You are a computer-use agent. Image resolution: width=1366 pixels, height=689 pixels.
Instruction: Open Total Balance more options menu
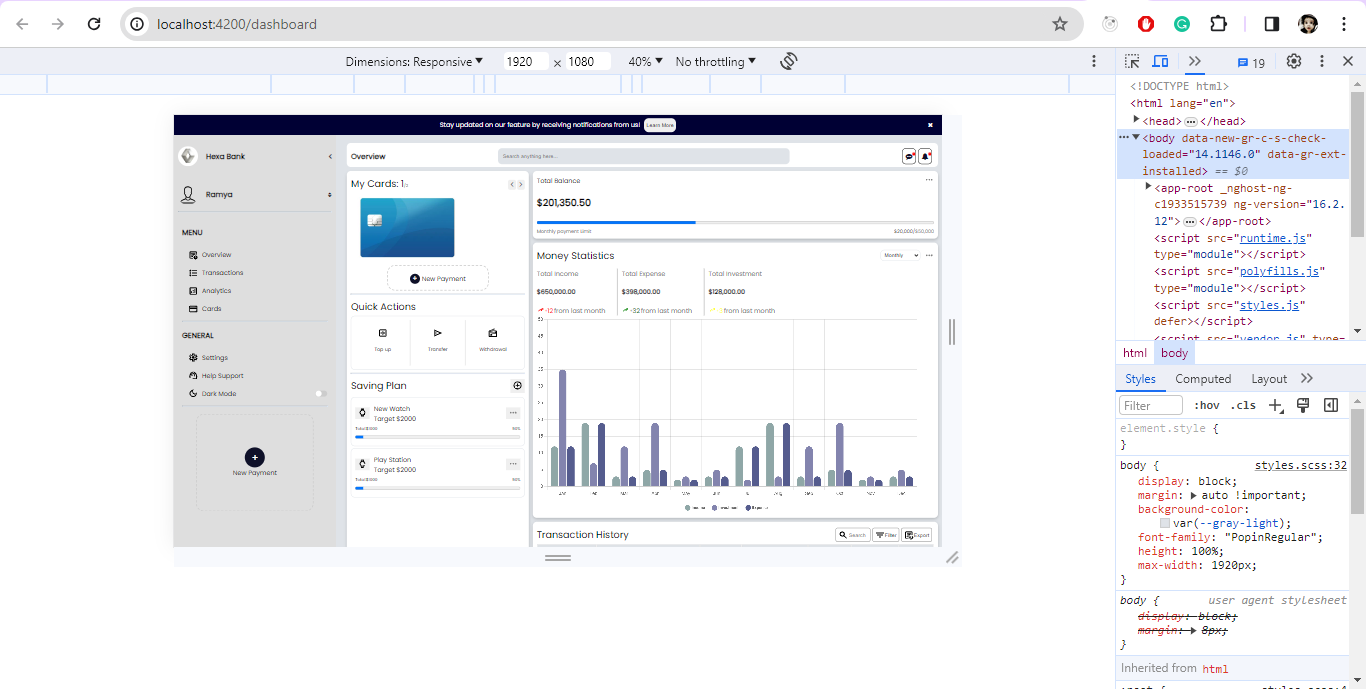[x=929, y=180]
